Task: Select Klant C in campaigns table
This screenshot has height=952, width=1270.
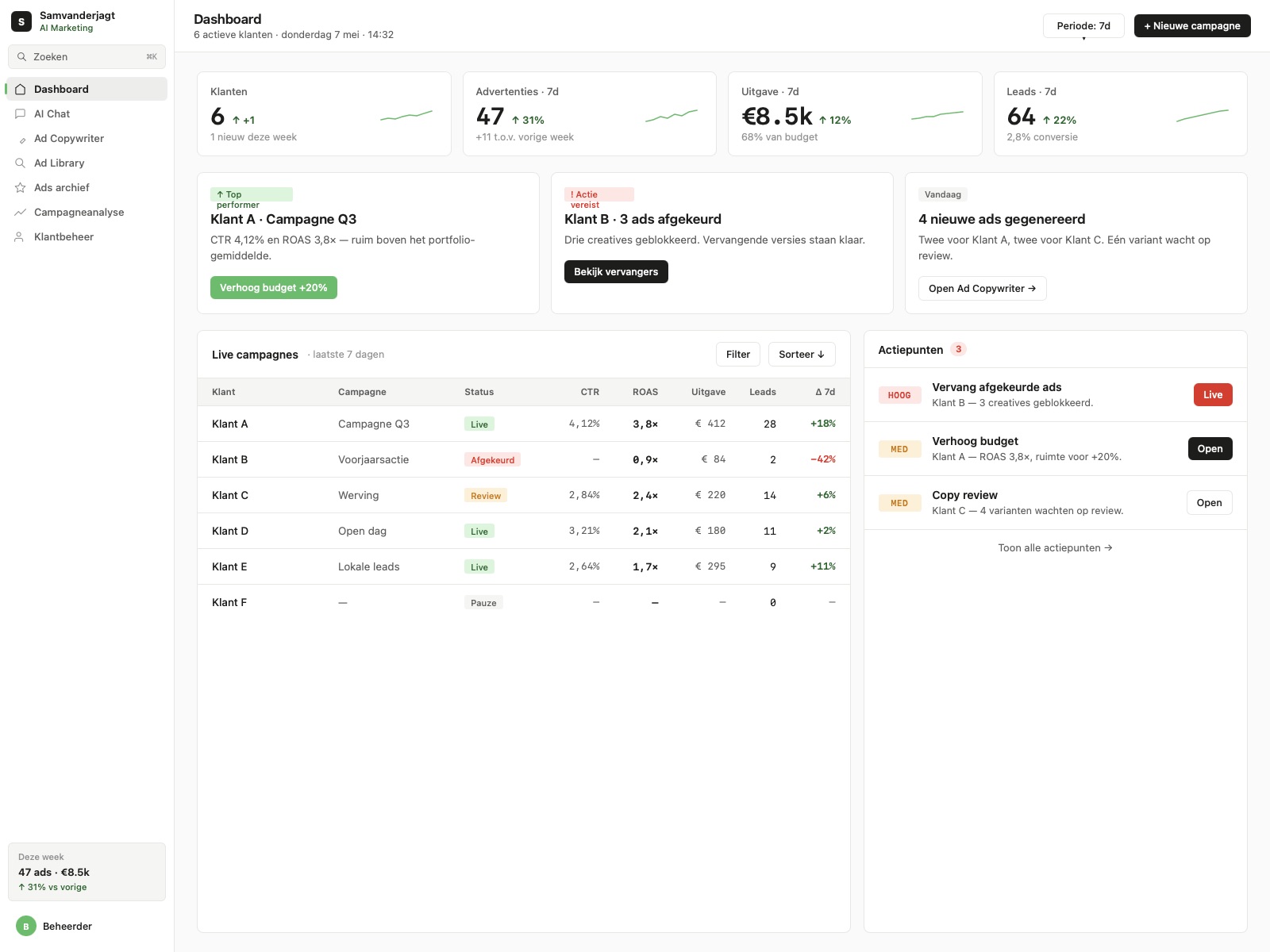Action: pos(524,495)
